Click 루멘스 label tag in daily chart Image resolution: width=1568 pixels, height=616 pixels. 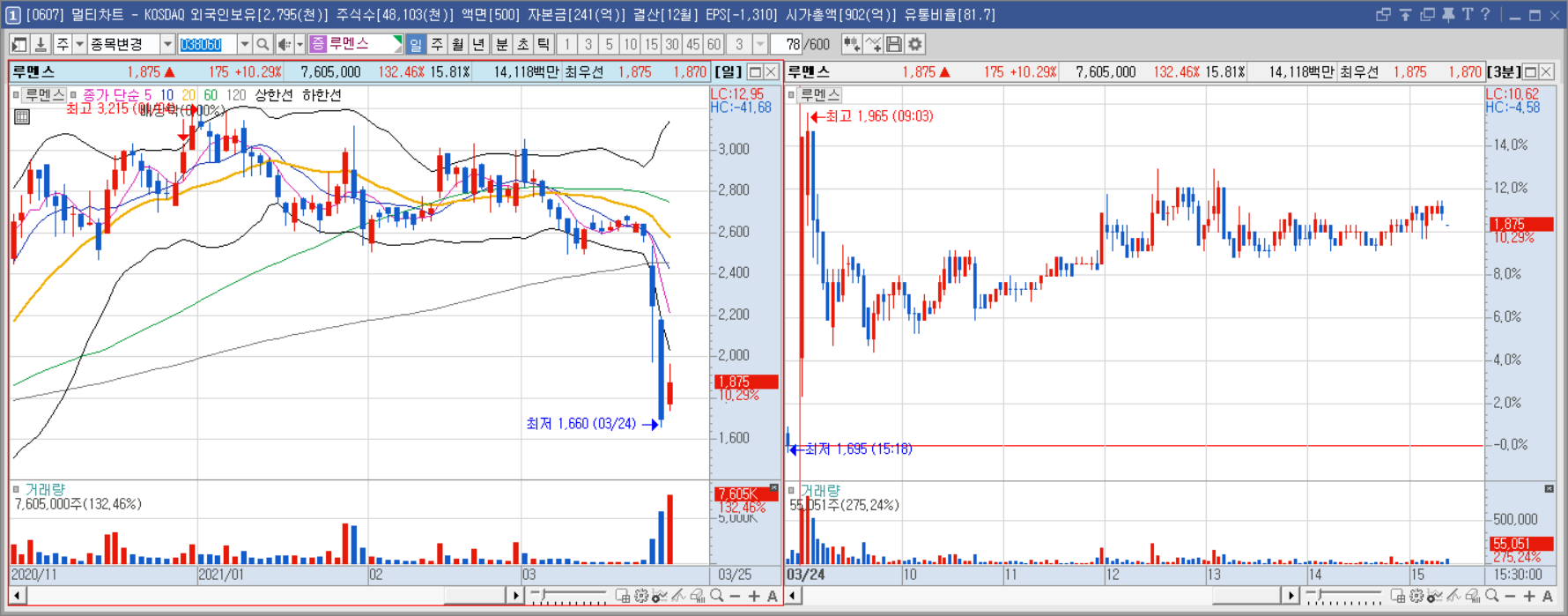click(44, 95)
